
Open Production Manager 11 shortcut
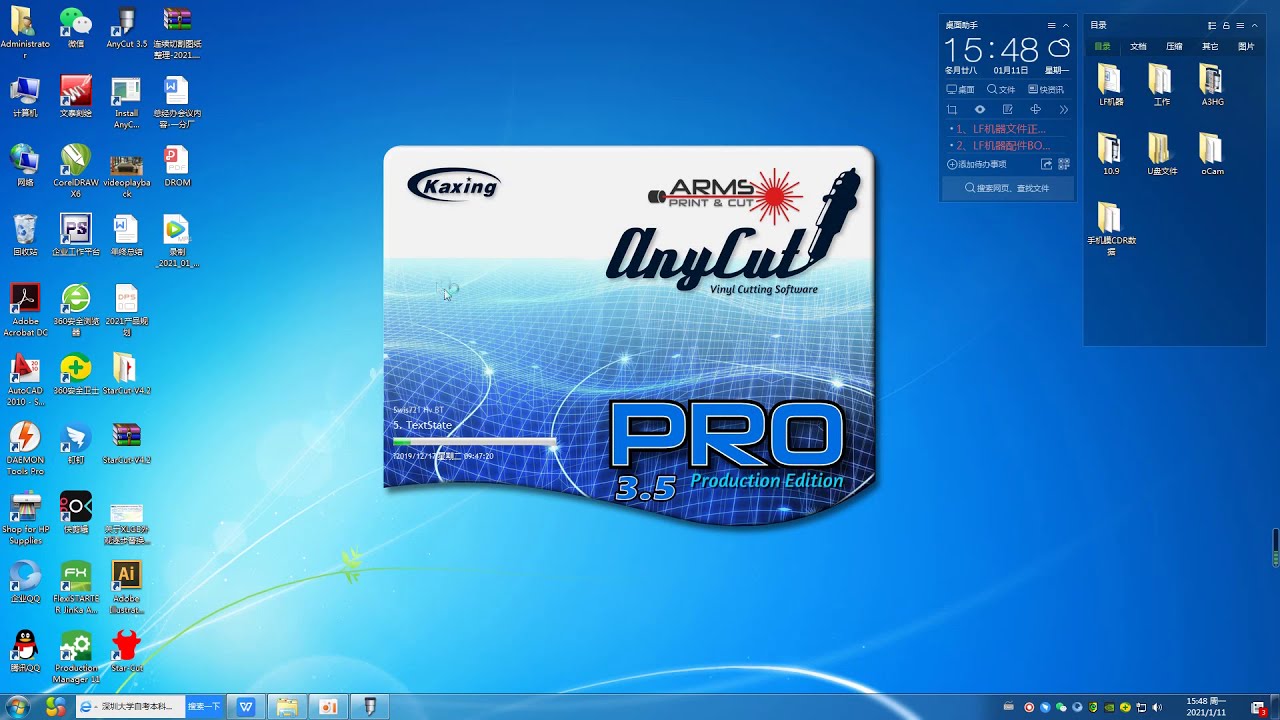pos(76,657)
